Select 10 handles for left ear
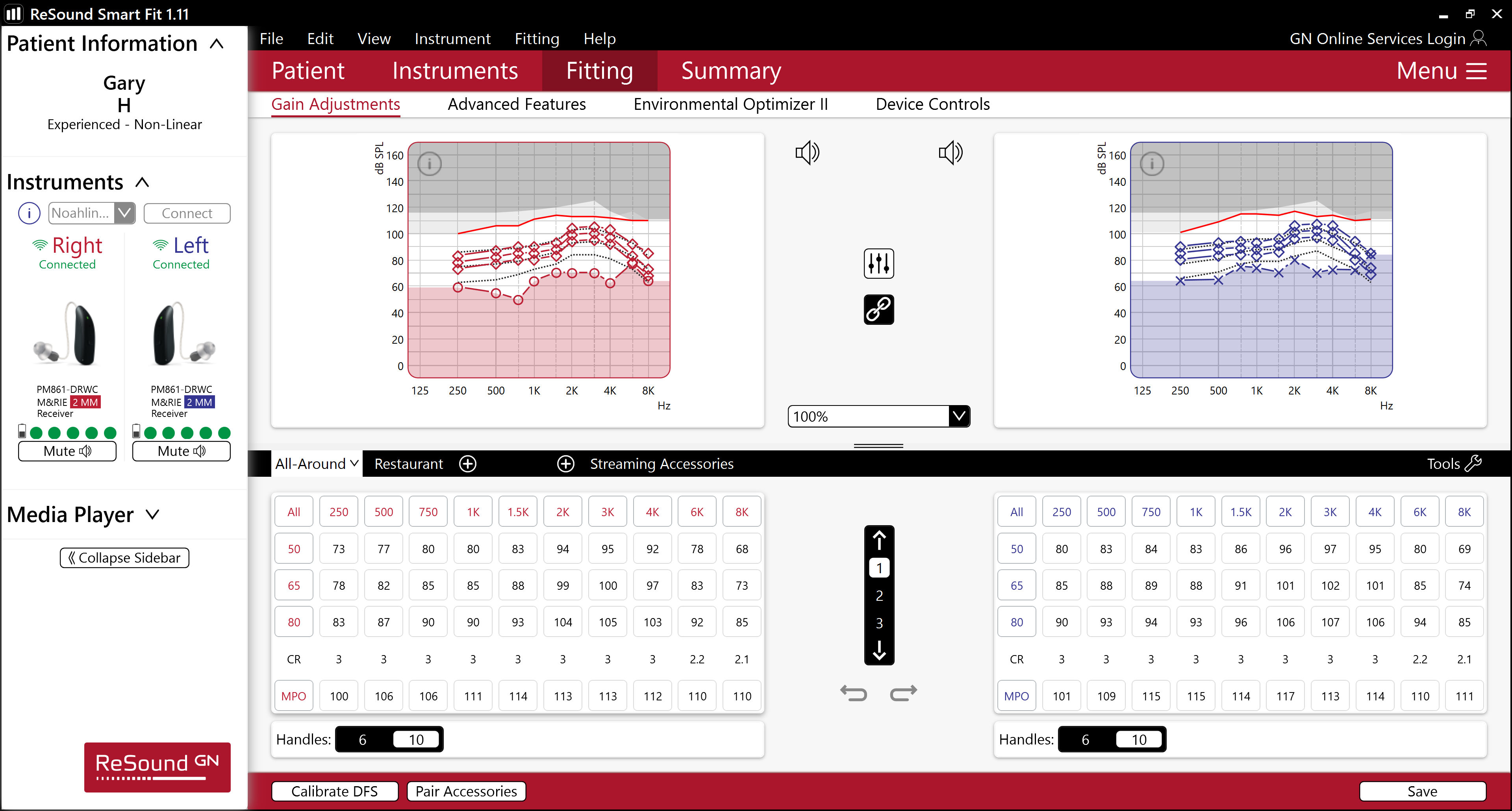 click(1139, 739)
